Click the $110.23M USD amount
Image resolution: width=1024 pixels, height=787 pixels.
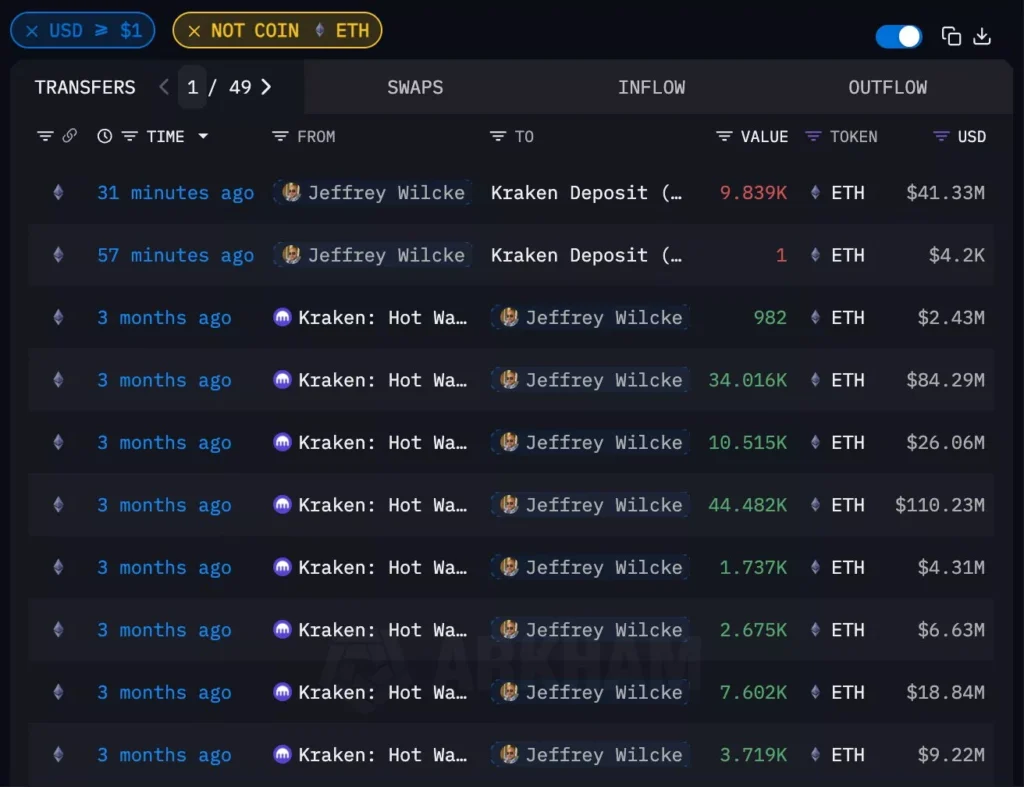click(x=940, y=505)
